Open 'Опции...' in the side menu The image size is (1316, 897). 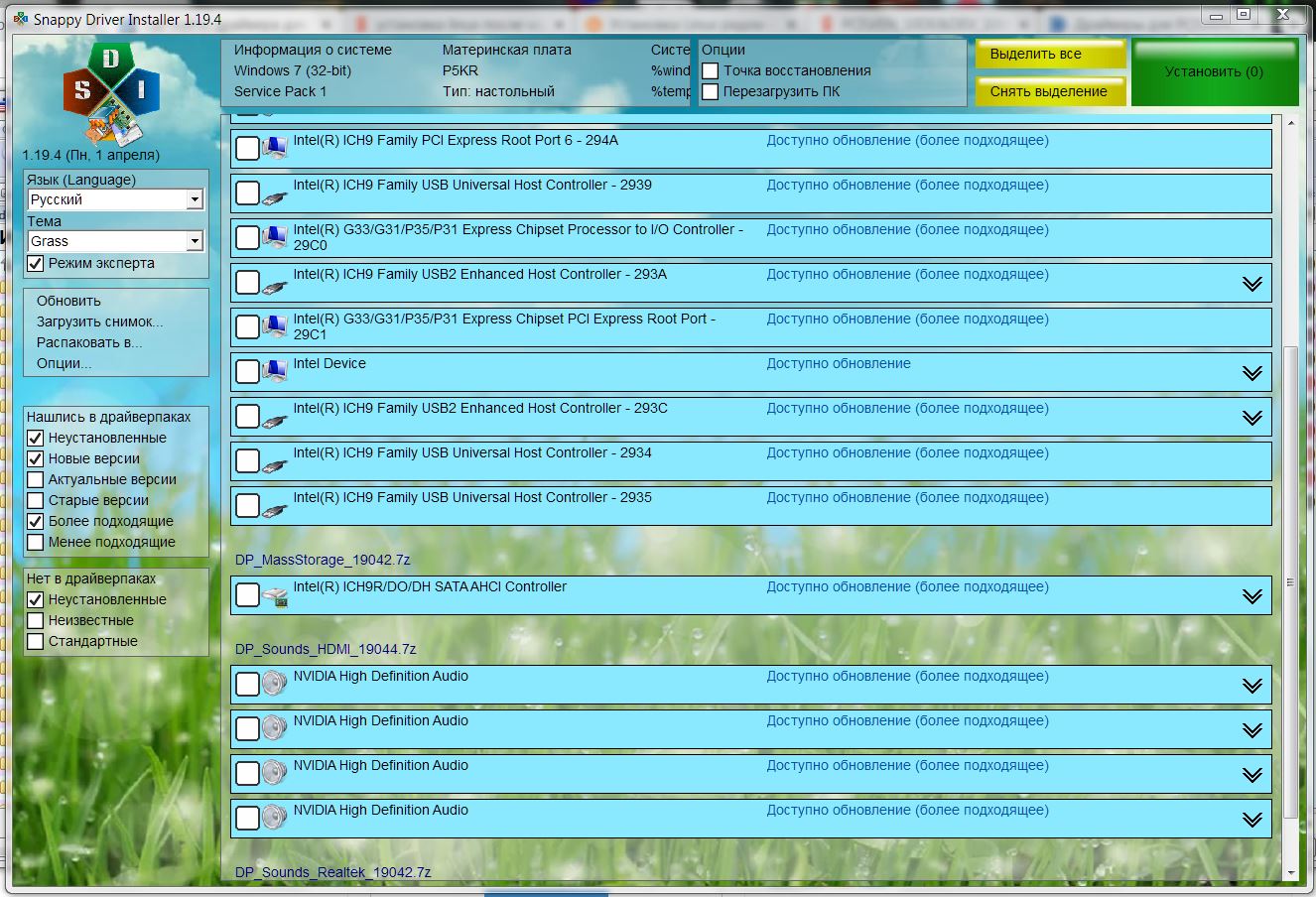[64, 363]
